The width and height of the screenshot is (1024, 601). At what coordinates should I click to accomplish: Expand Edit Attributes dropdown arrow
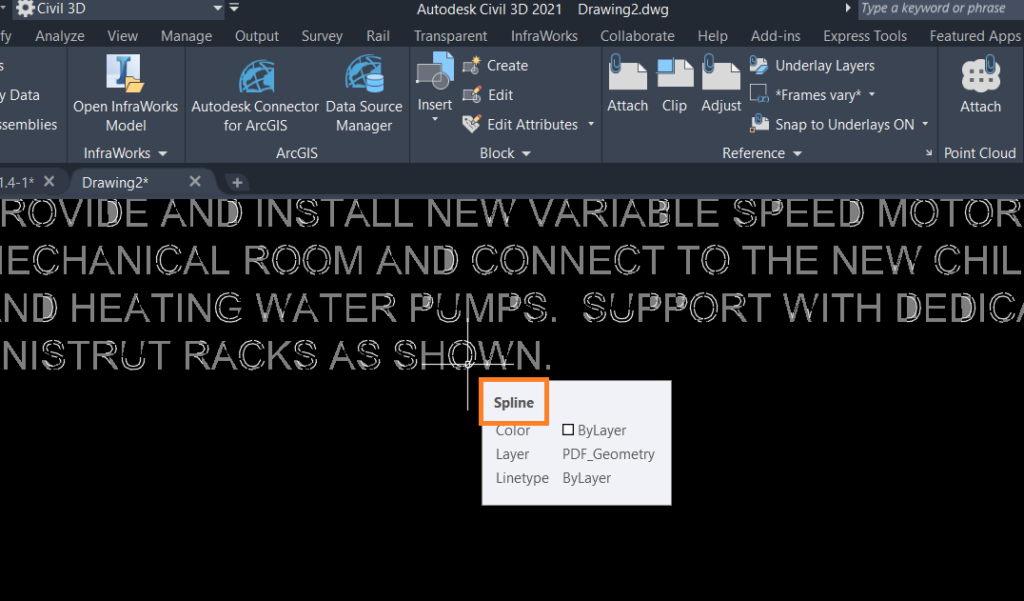591,124
